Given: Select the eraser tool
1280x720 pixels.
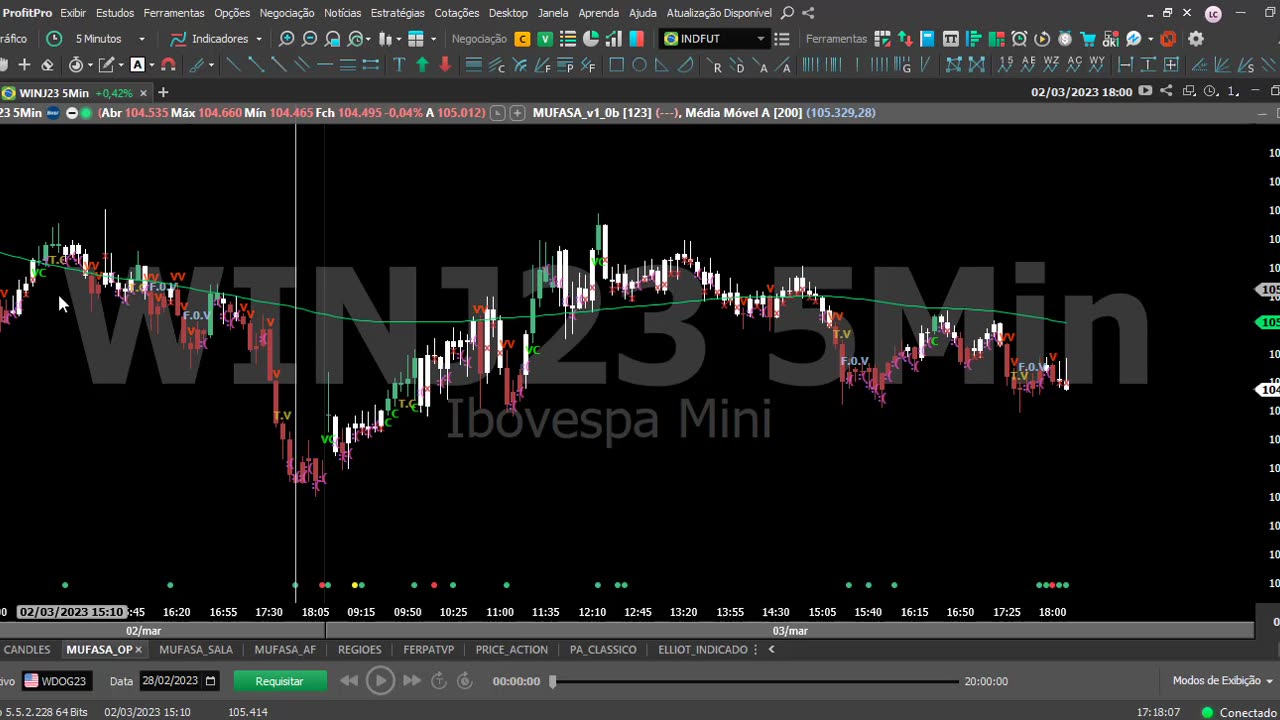Looking at the screenshot, I should click(47, 65).
